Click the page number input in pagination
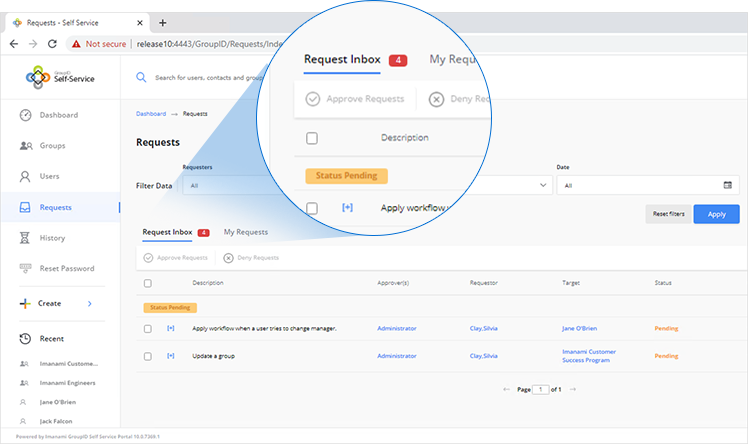This screenshot has height=444, width=748. click(540, 390)
